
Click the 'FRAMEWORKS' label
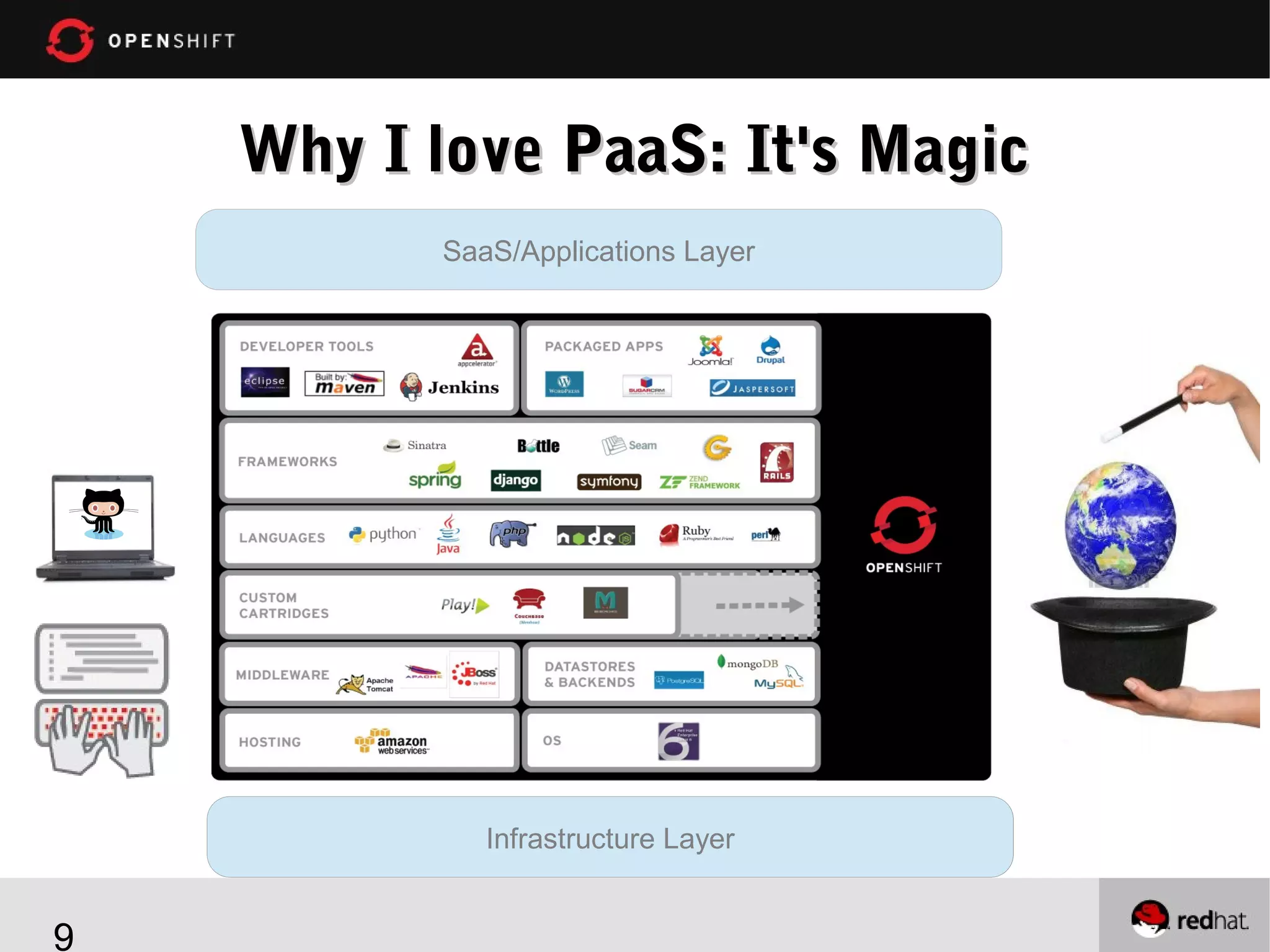pos(288,462)
